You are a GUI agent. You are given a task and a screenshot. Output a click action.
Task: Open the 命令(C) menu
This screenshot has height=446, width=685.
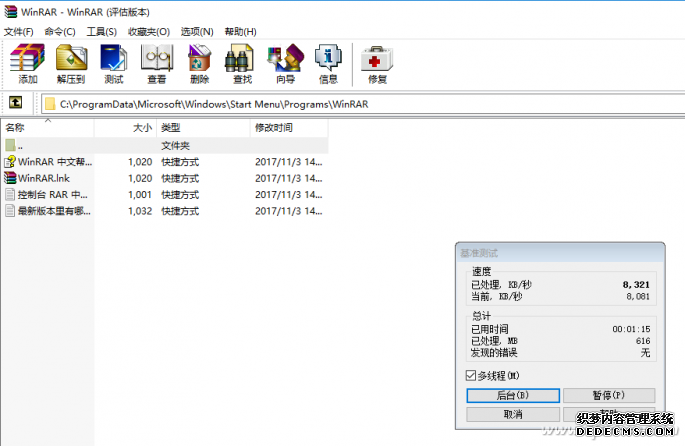click(60, 31)
